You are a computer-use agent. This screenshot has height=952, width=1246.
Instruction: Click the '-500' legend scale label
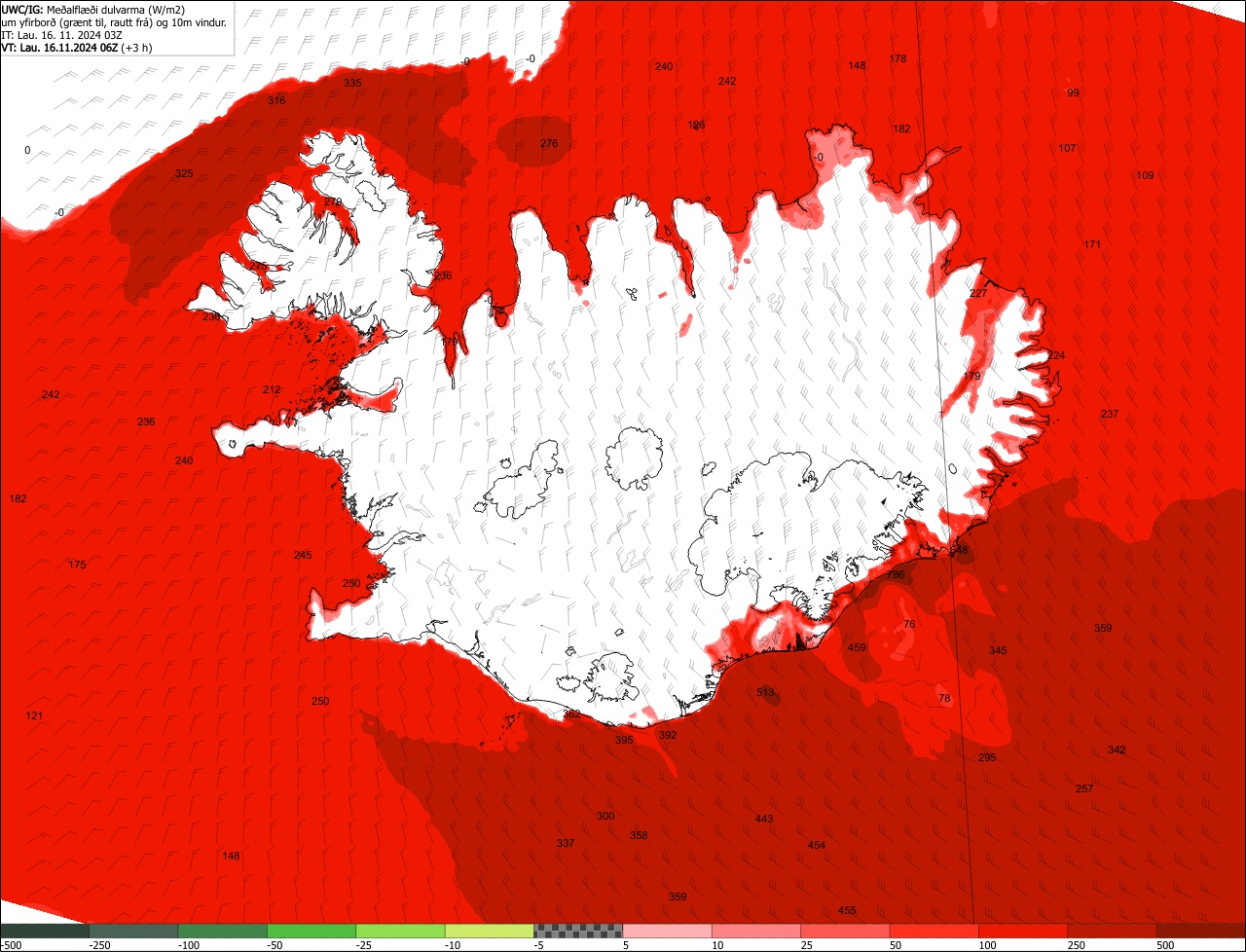[11, 945]
